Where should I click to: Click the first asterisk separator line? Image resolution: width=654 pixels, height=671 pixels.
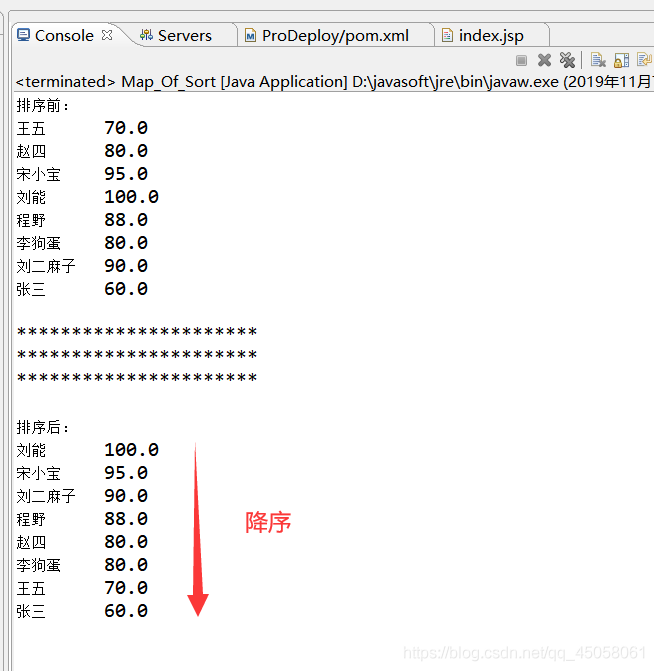coord(137,333)
